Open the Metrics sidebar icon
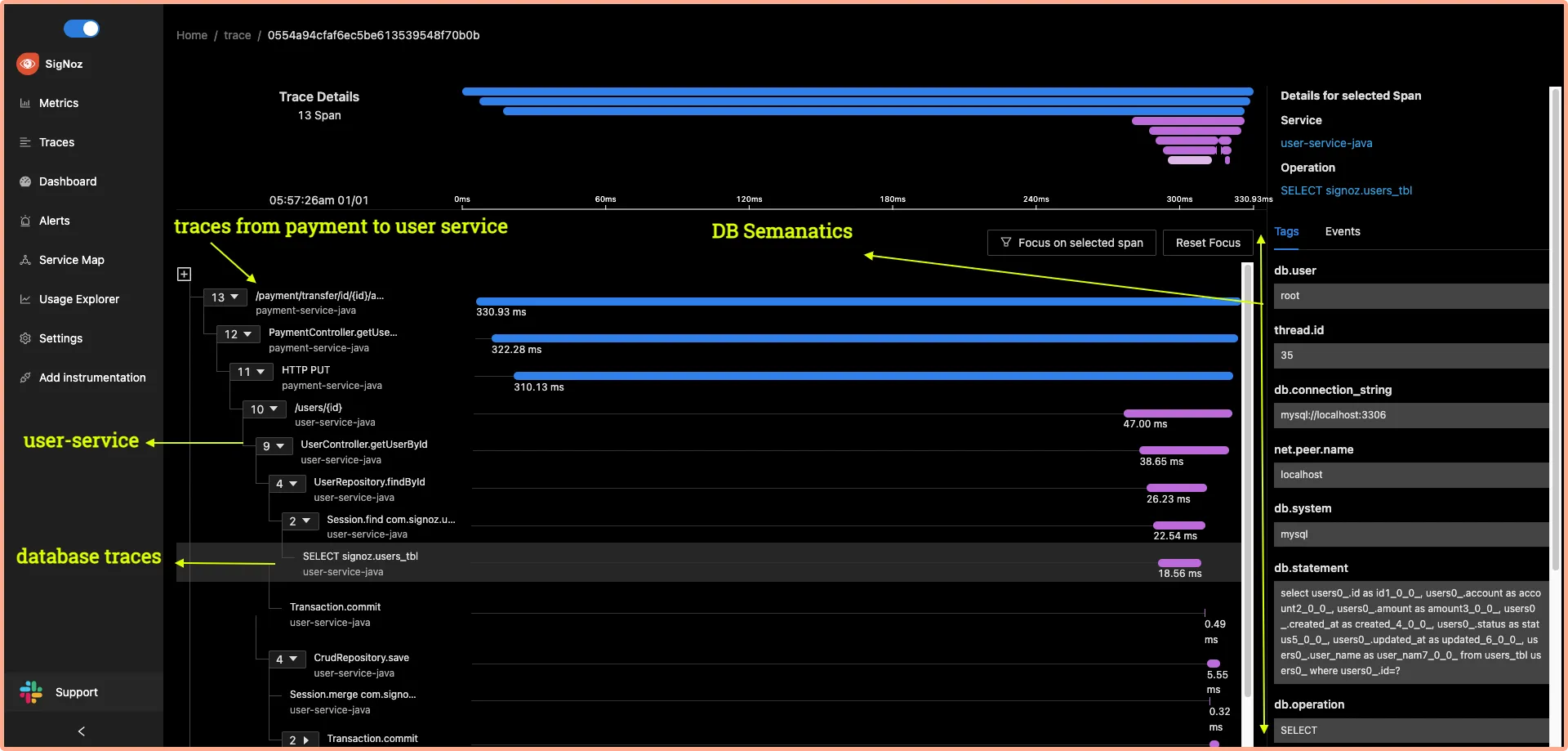Screen dimensions: 1568x751 25,103
